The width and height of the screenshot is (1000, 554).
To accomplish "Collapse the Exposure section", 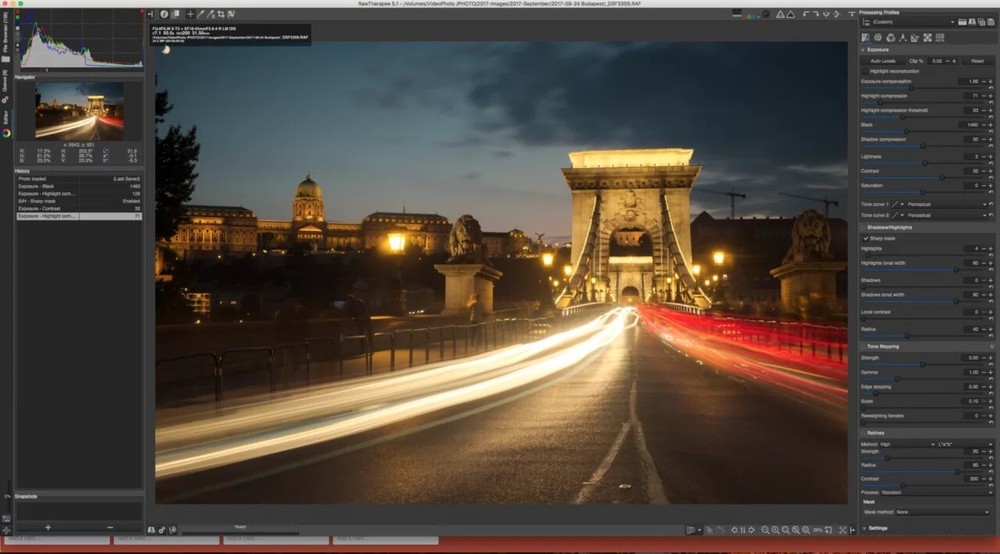I will click(864, 50).
